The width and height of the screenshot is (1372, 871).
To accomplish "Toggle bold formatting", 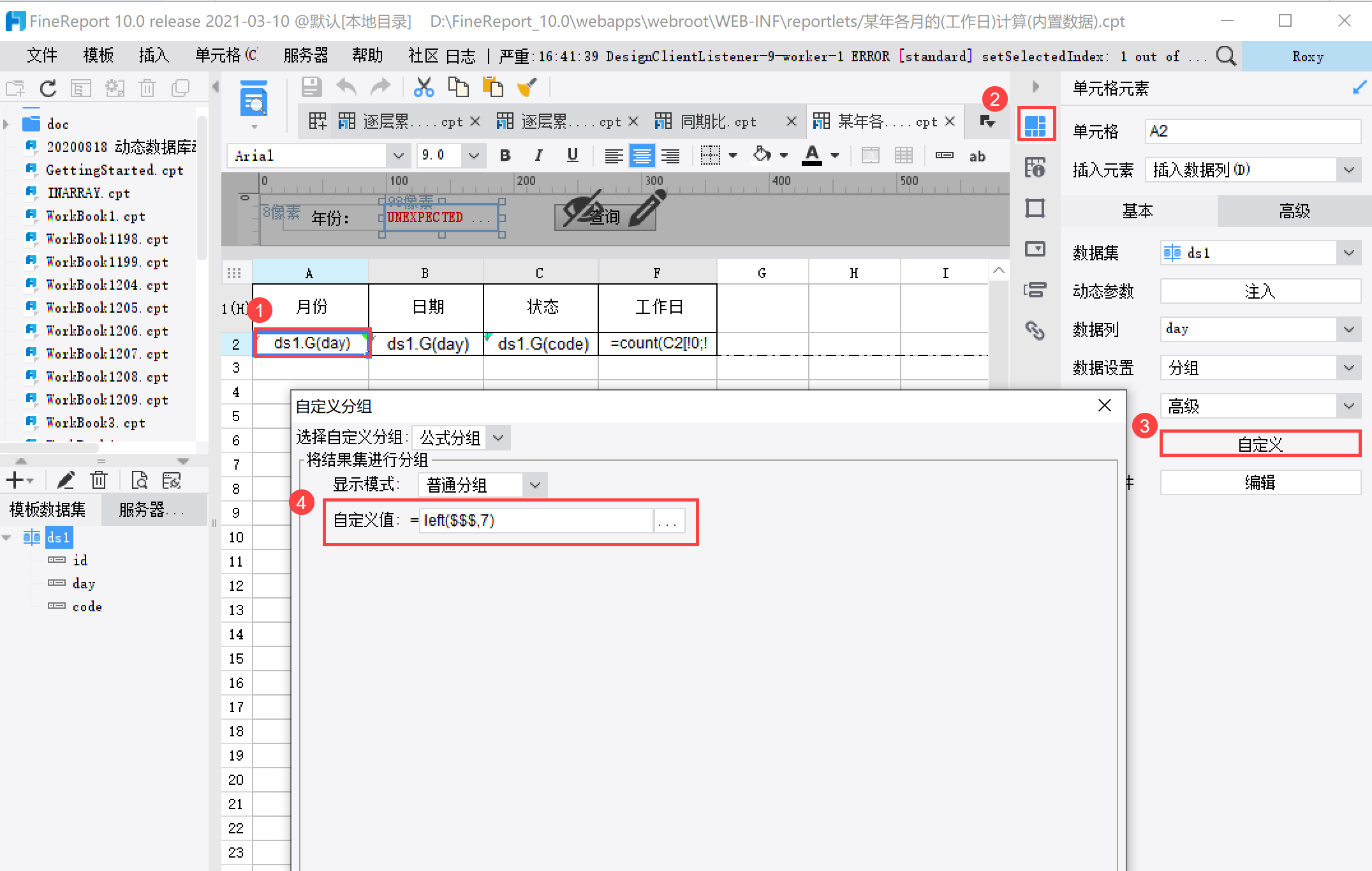I will 505,156.
